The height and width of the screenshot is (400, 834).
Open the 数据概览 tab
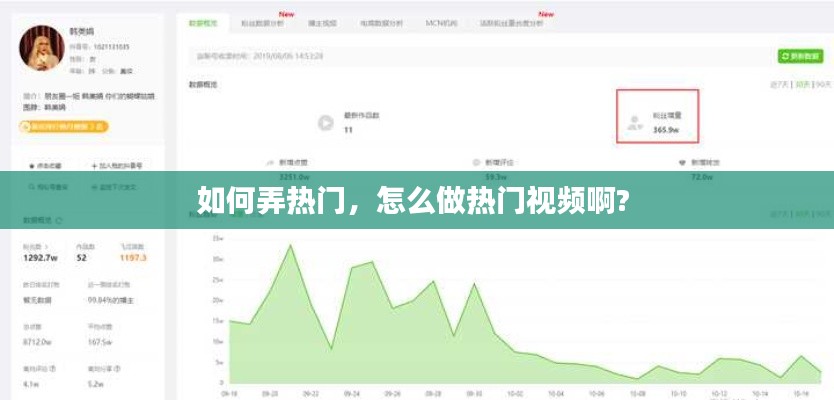pos(203,21)
